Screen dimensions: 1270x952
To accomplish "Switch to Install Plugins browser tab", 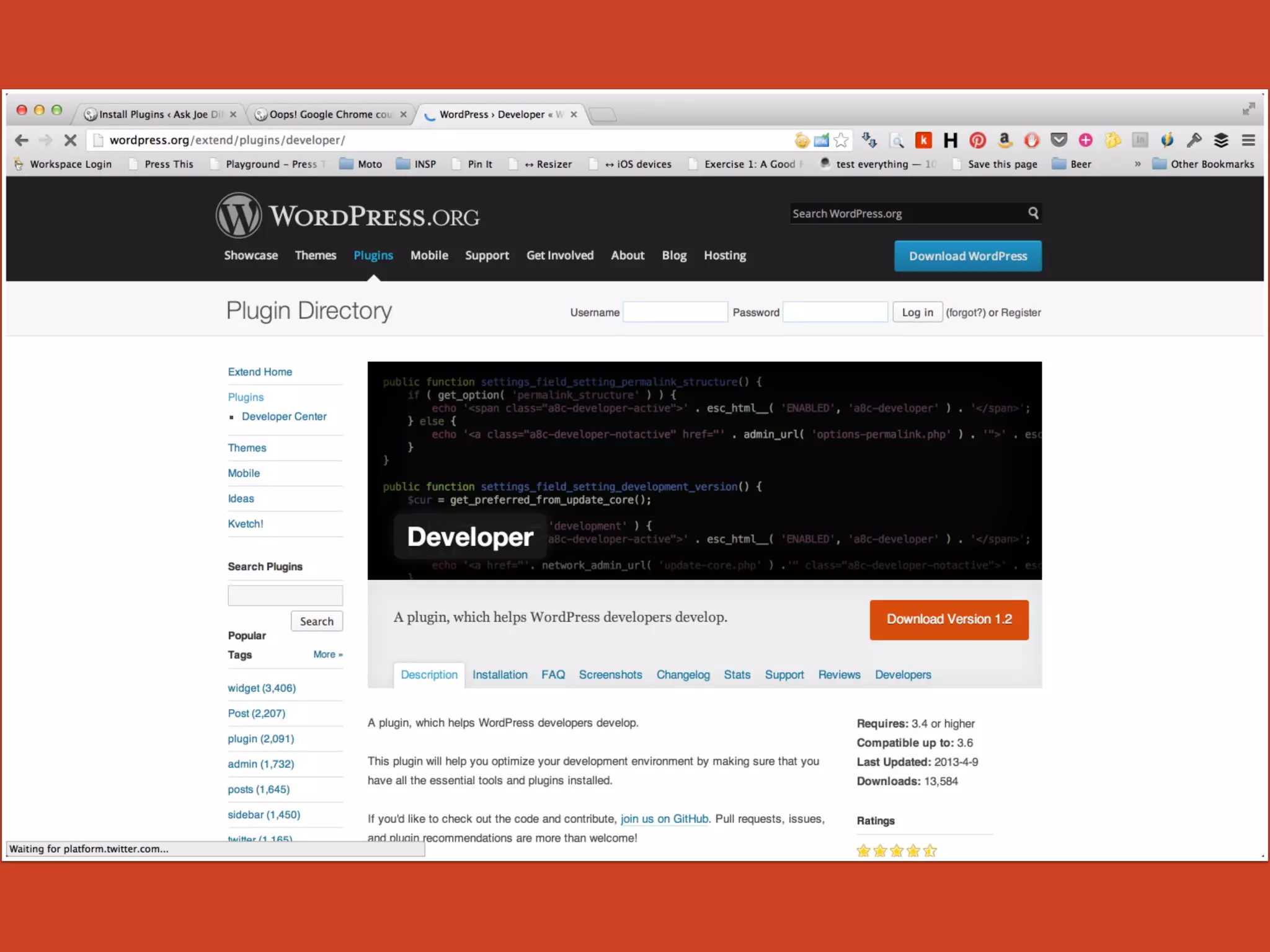I will click(158, 115).
